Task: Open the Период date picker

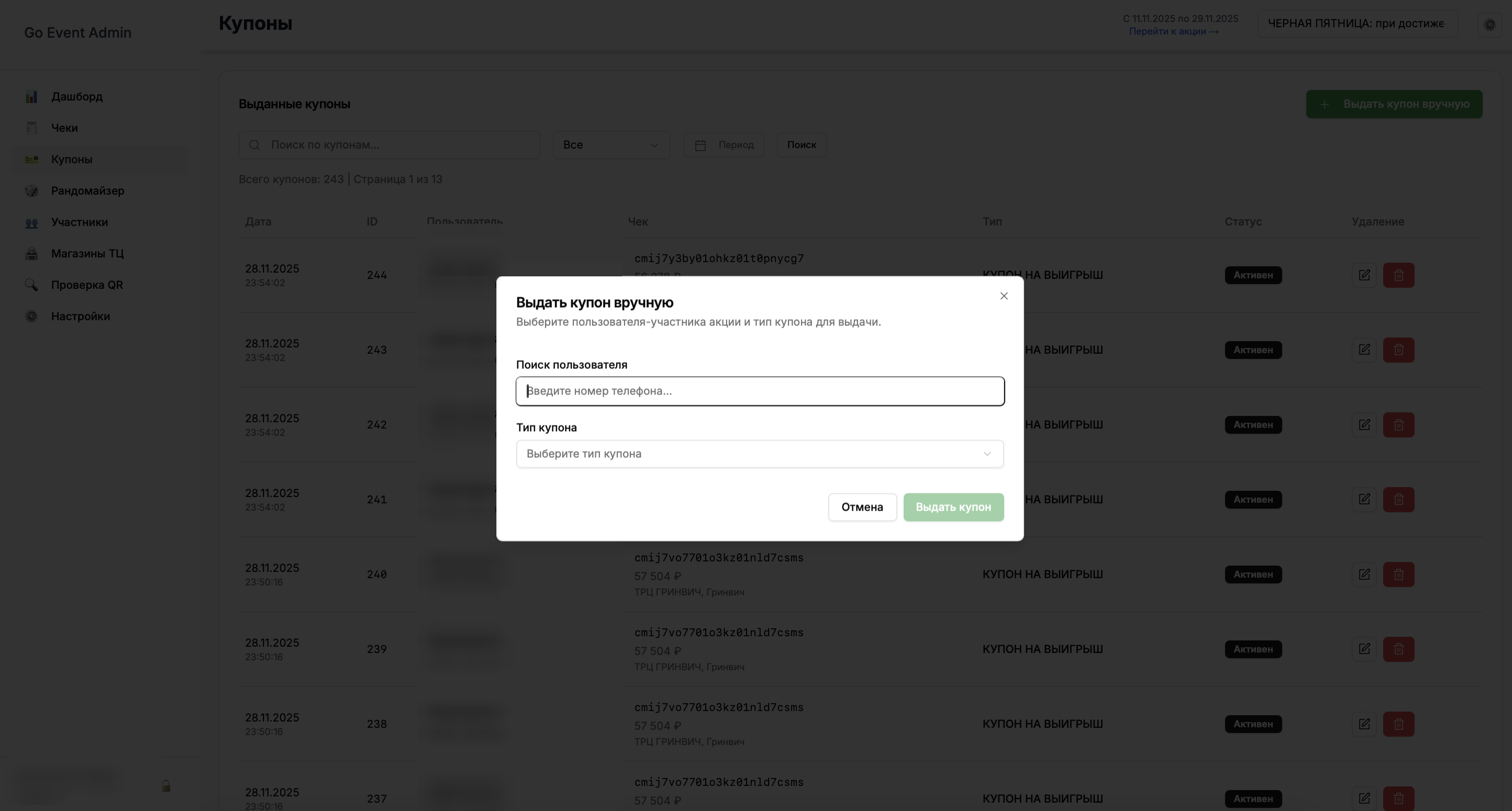Action: point(724,145)
